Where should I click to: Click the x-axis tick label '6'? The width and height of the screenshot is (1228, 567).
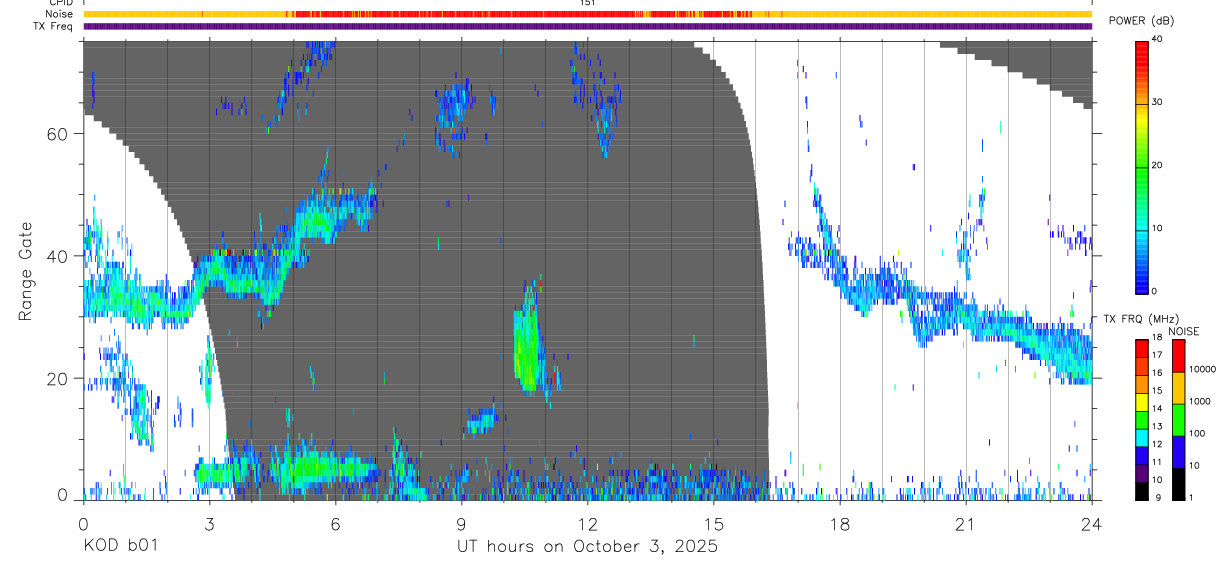(x=335, y=523)
